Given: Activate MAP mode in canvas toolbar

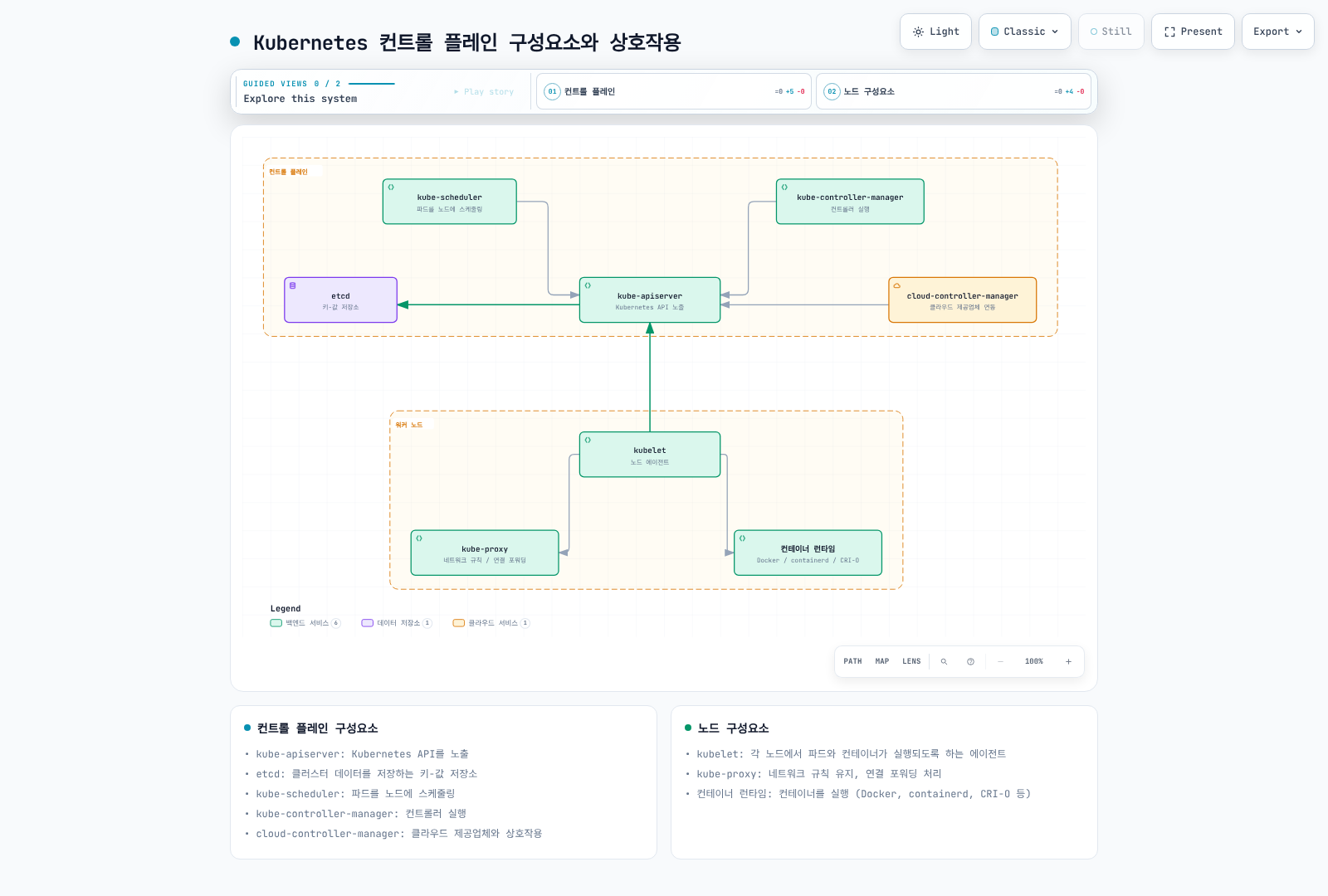Looking at the screenshot, I should [x=882, y=661].
